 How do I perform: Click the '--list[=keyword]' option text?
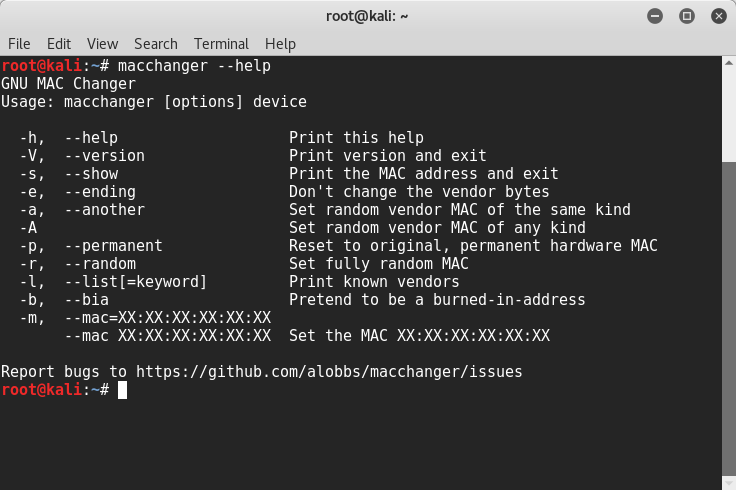coord(136,282)
